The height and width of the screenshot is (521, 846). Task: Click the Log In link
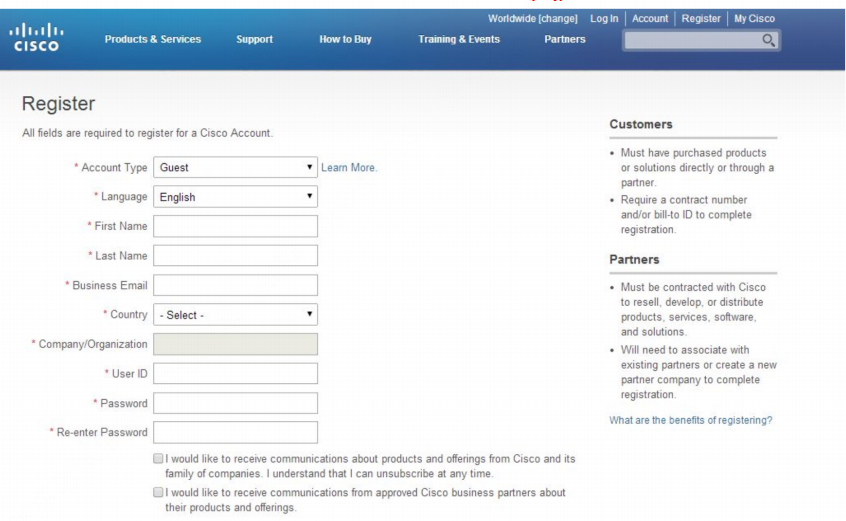pos(604,18)
